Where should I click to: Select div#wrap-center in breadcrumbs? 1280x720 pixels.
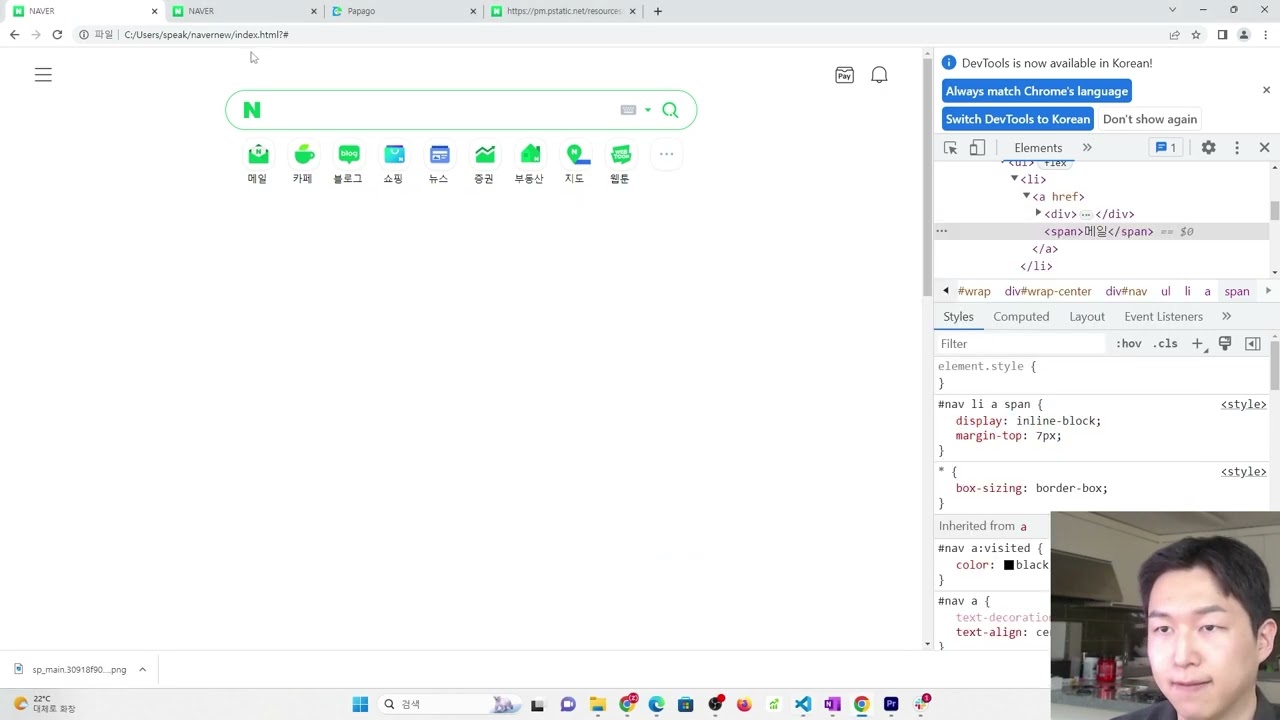1048,292
